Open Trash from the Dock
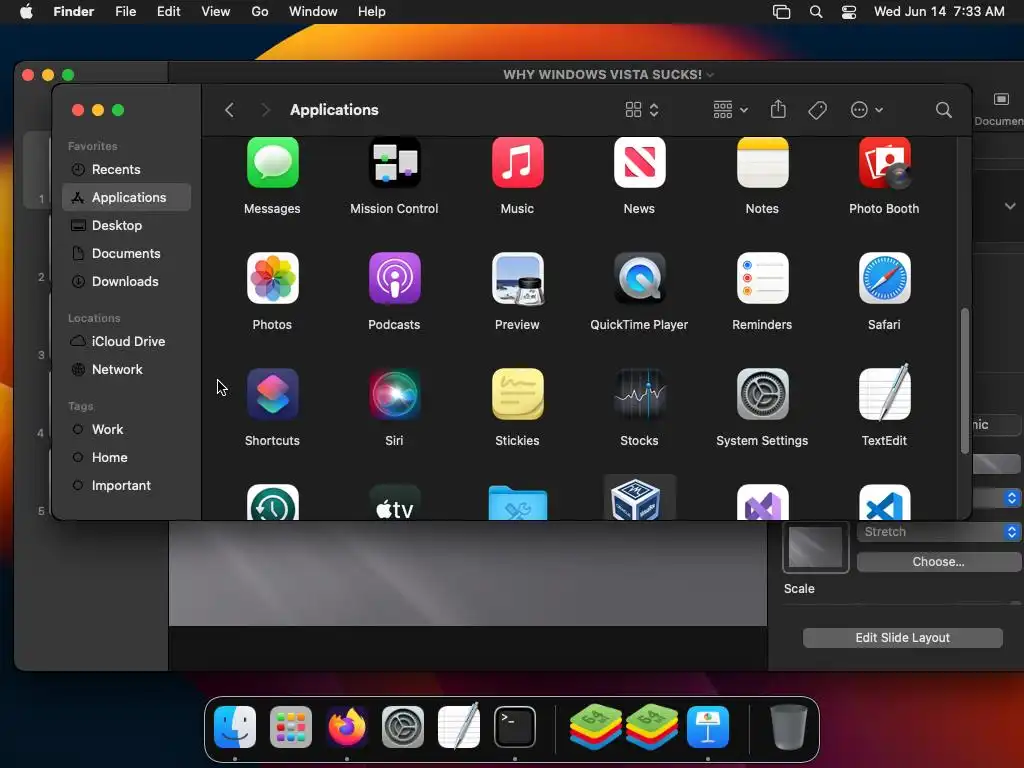Viewport: 1024px width, 768px height. [x=788, y=727]
